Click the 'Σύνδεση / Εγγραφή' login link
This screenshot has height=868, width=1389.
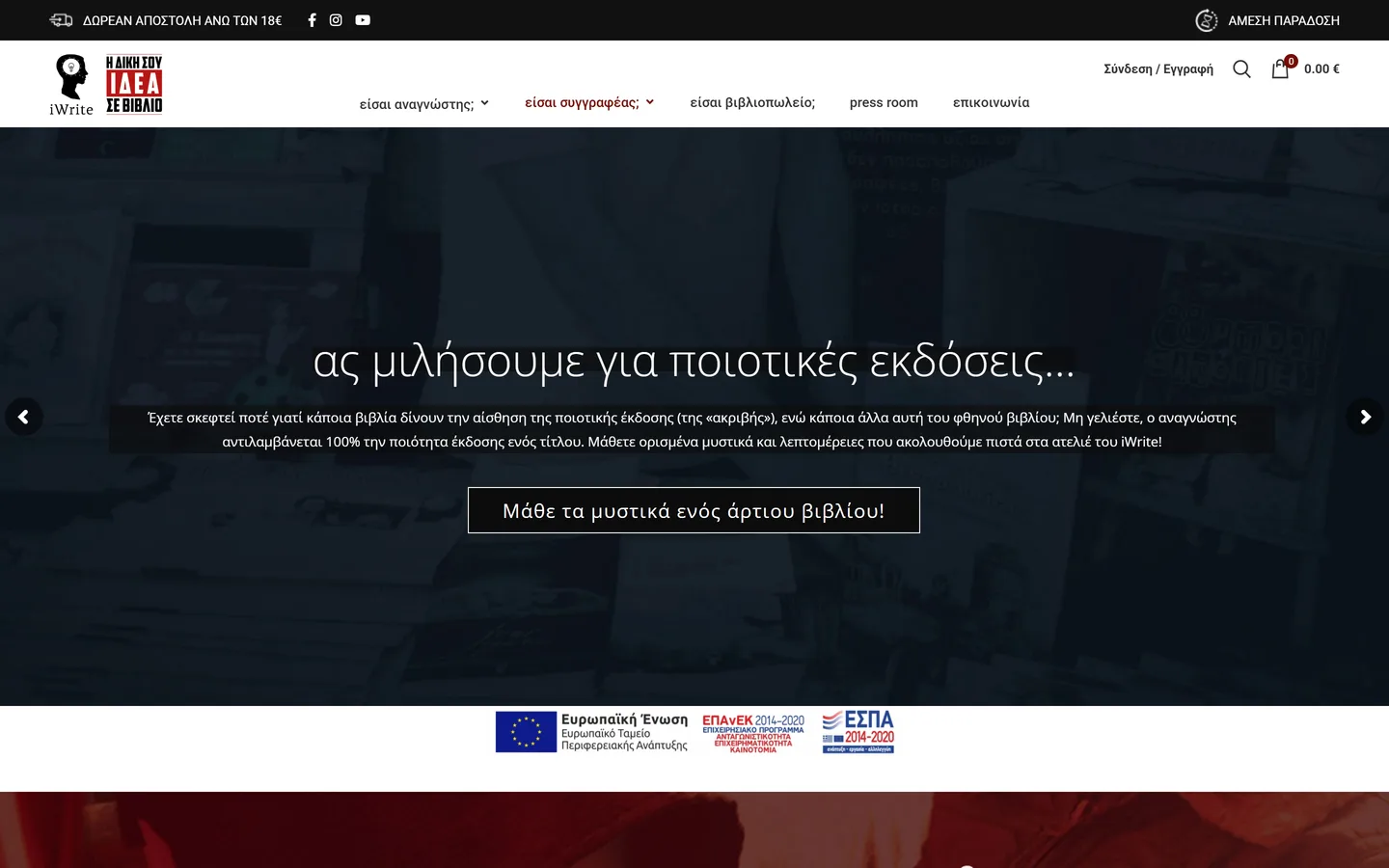coord(1158,69)
